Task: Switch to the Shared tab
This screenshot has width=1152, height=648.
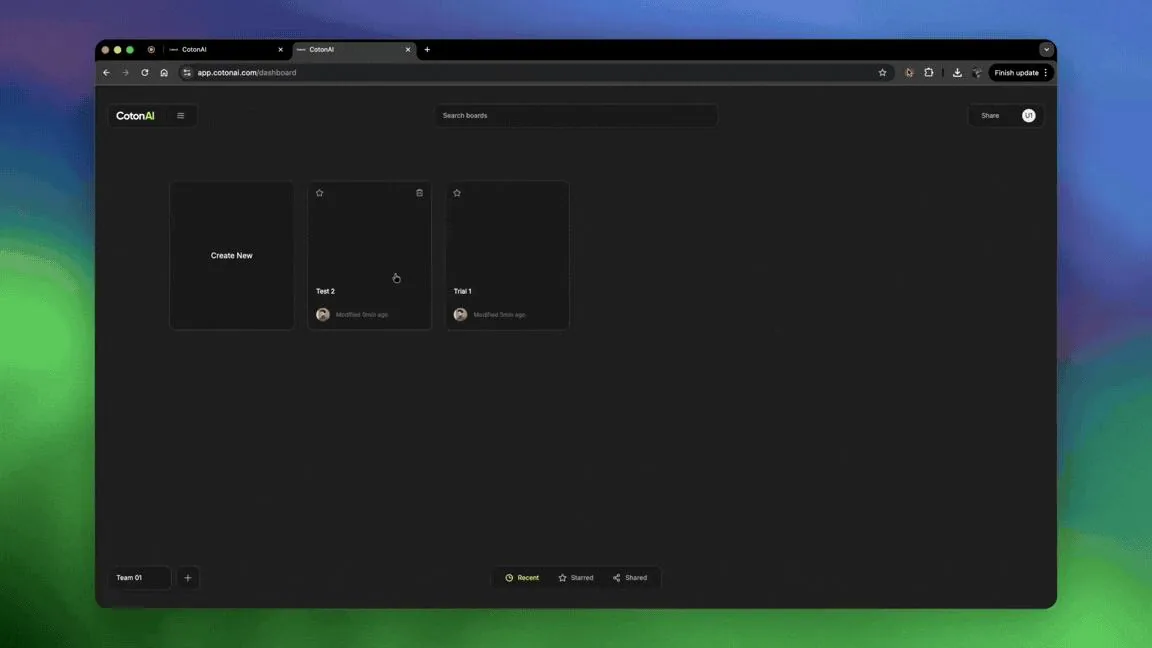Action: coord(630,577)
